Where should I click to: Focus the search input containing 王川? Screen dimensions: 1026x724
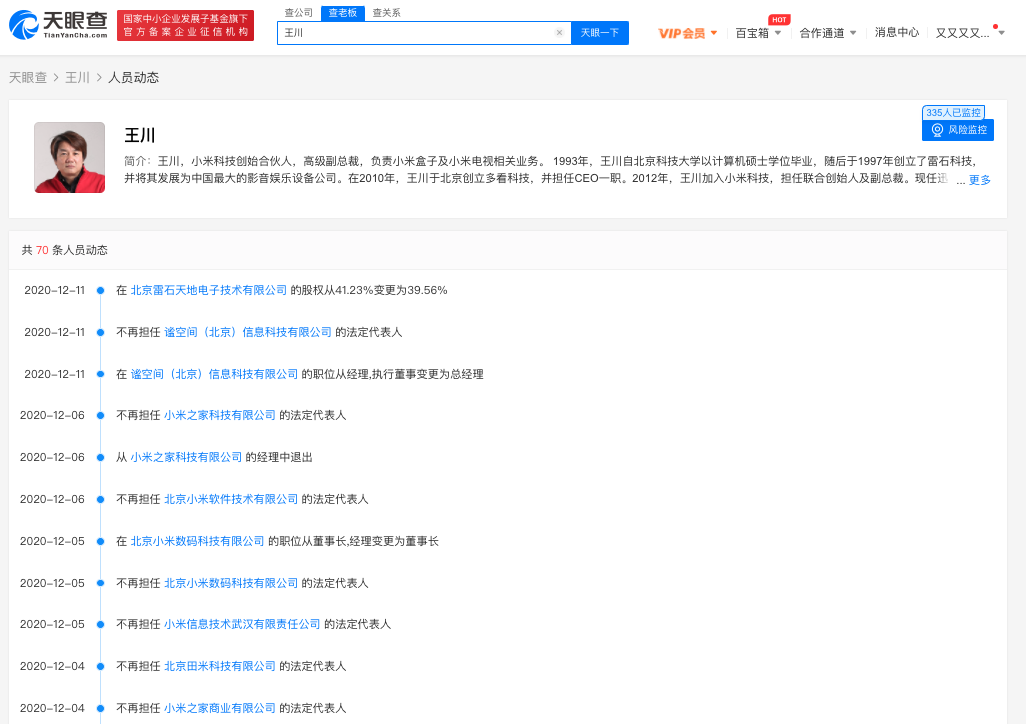415,33
